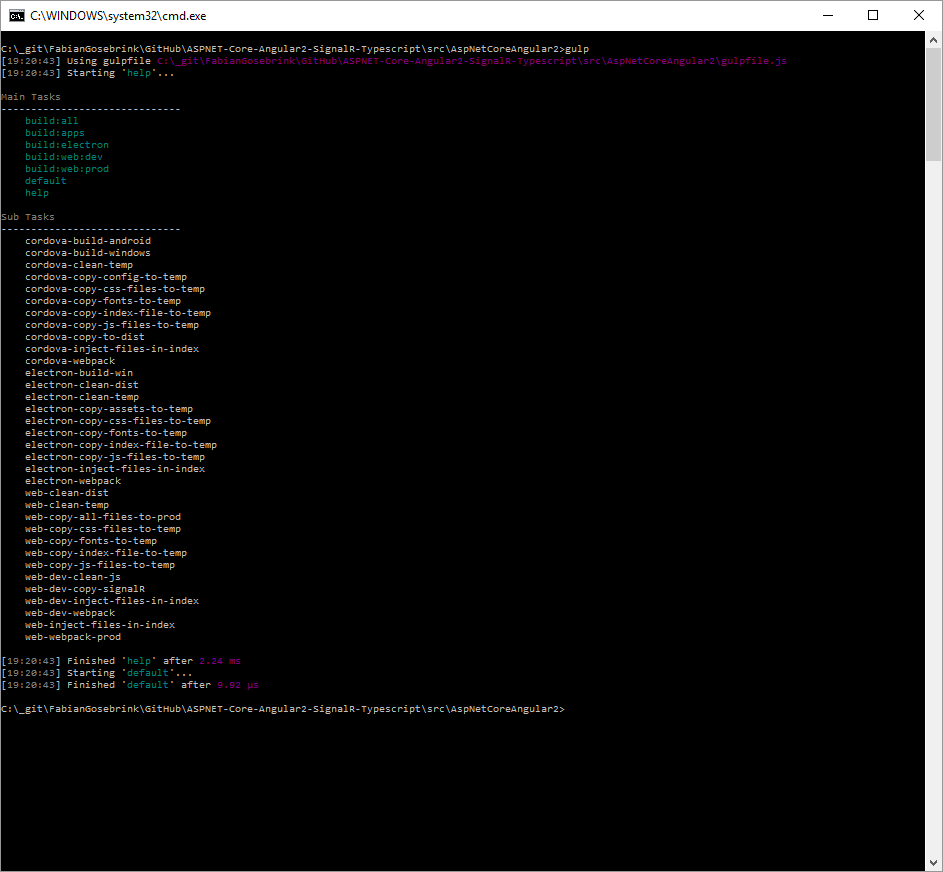Click electron-copy-css-files-to-temp line
Viewport: 943px width, 872px height.
118,422
